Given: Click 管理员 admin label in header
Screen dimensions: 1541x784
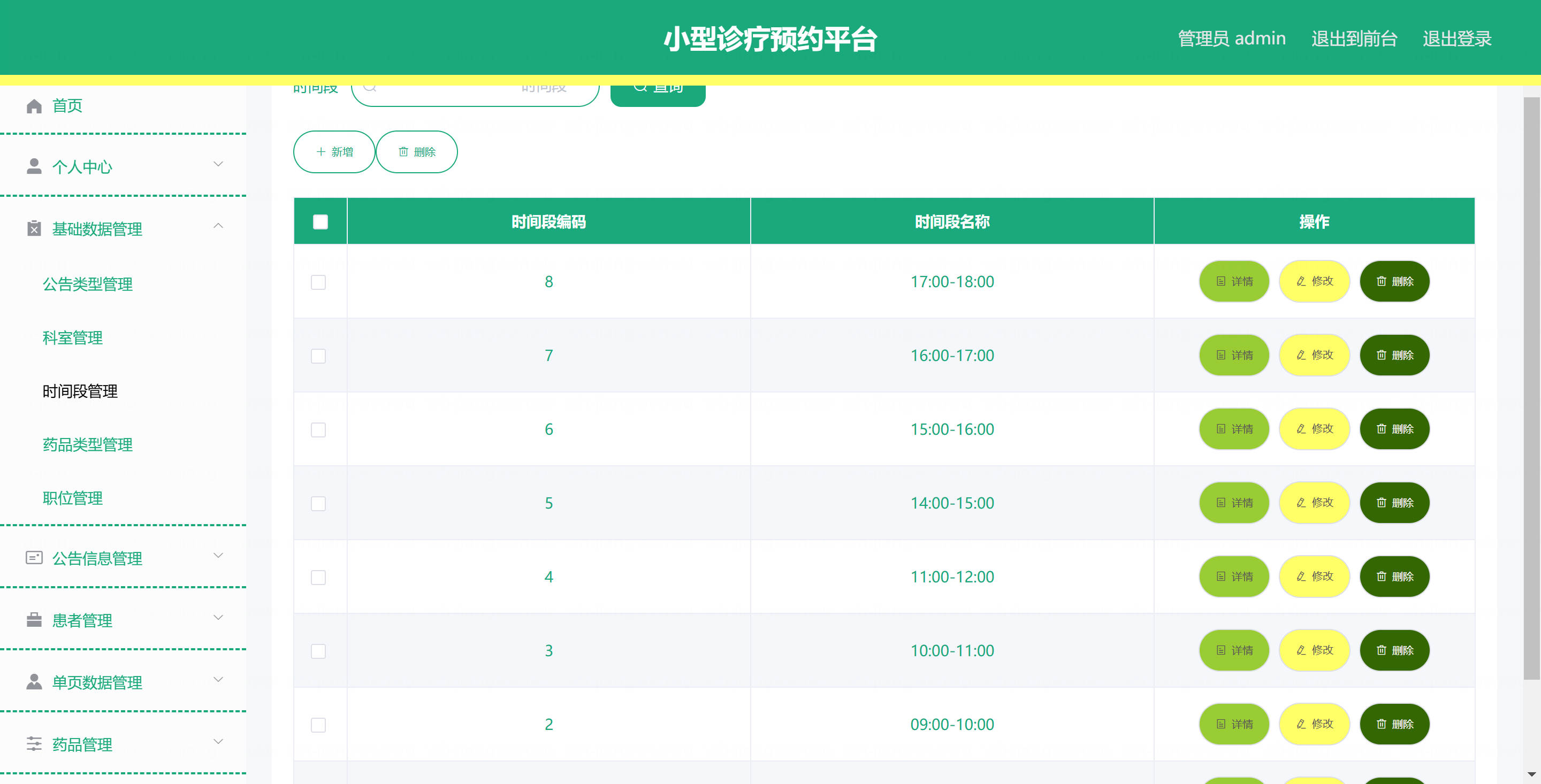Looking at the screenshot, I should [x=1231, y=39].
